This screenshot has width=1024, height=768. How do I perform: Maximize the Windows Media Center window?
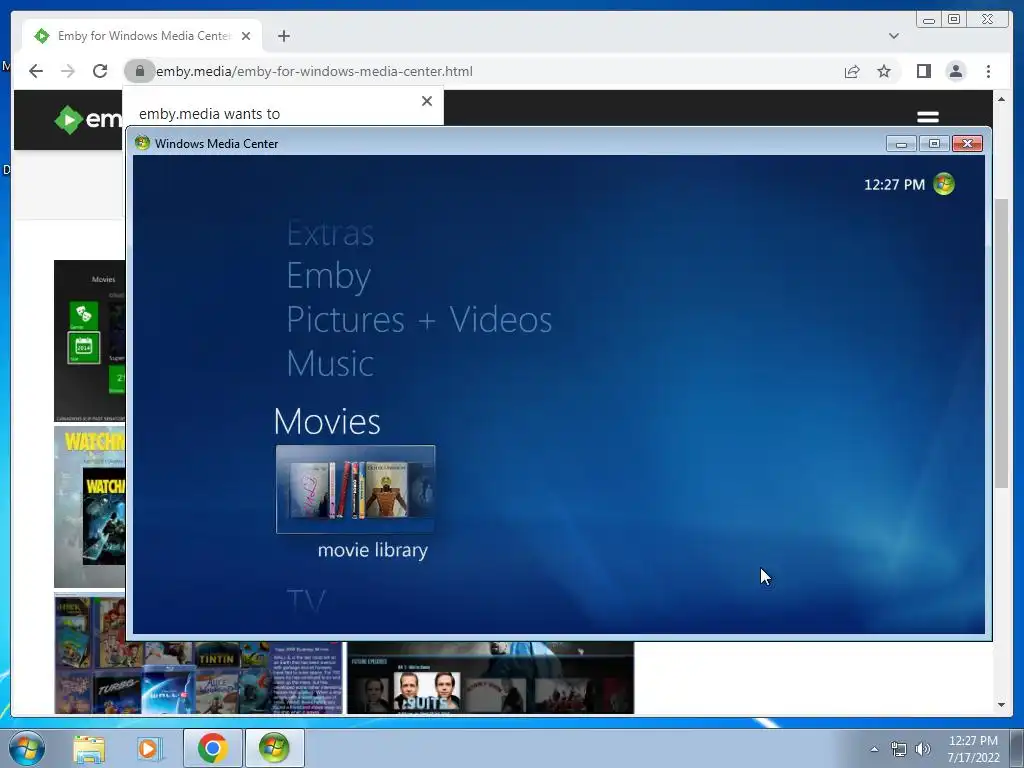pyautogui.click(x=935, y=144)
